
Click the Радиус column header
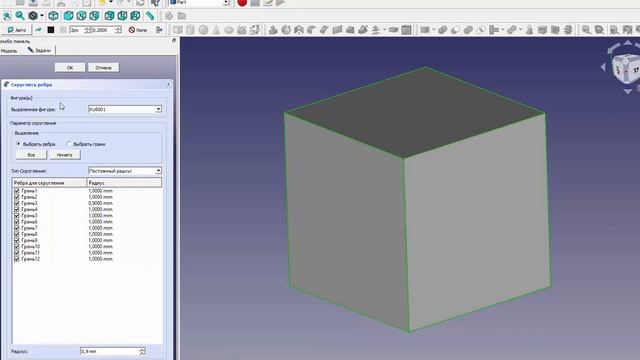pos(124,183)
